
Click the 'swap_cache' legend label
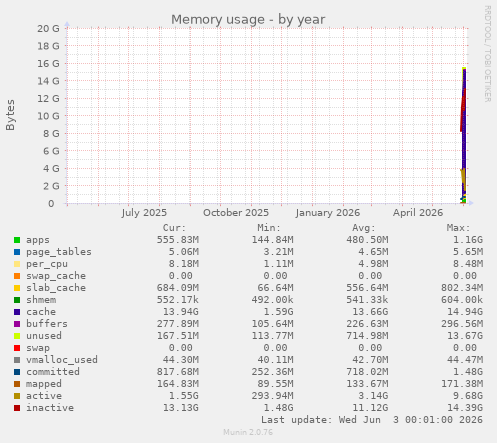pos(56,276)
